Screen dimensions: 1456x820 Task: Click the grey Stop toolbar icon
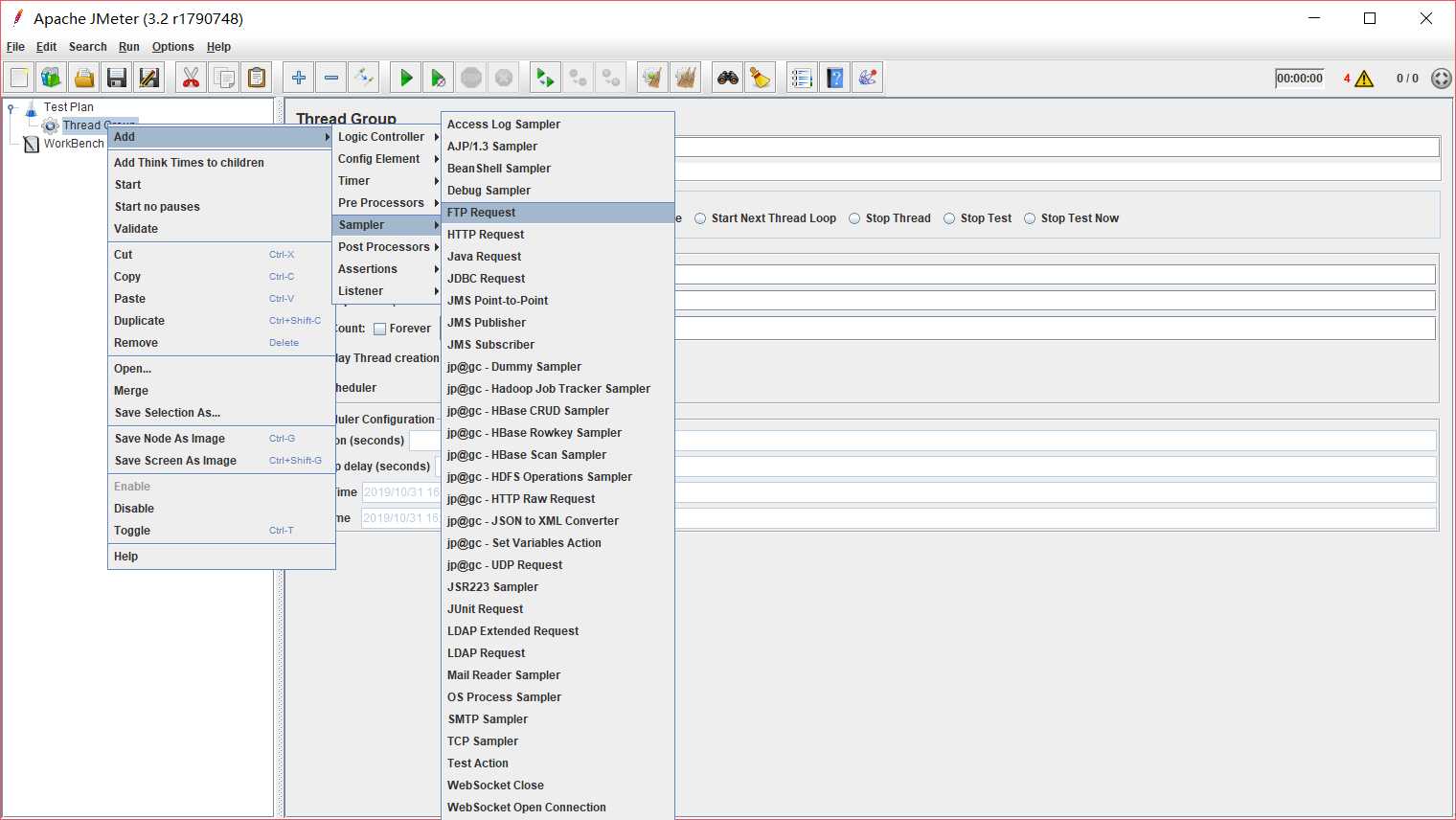(471, 78)
